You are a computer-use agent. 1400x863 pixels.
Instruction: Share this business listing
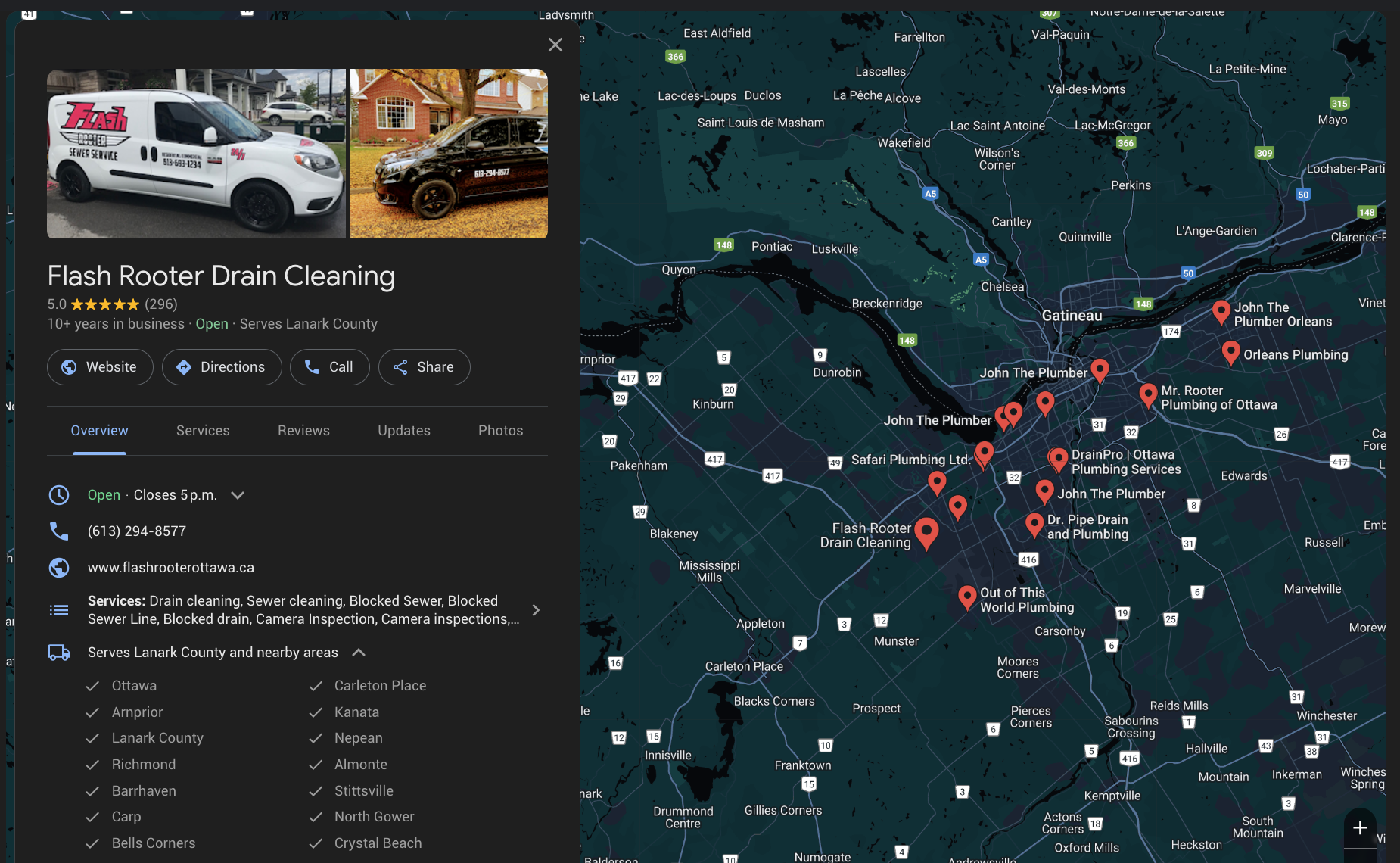coord(425,367)
